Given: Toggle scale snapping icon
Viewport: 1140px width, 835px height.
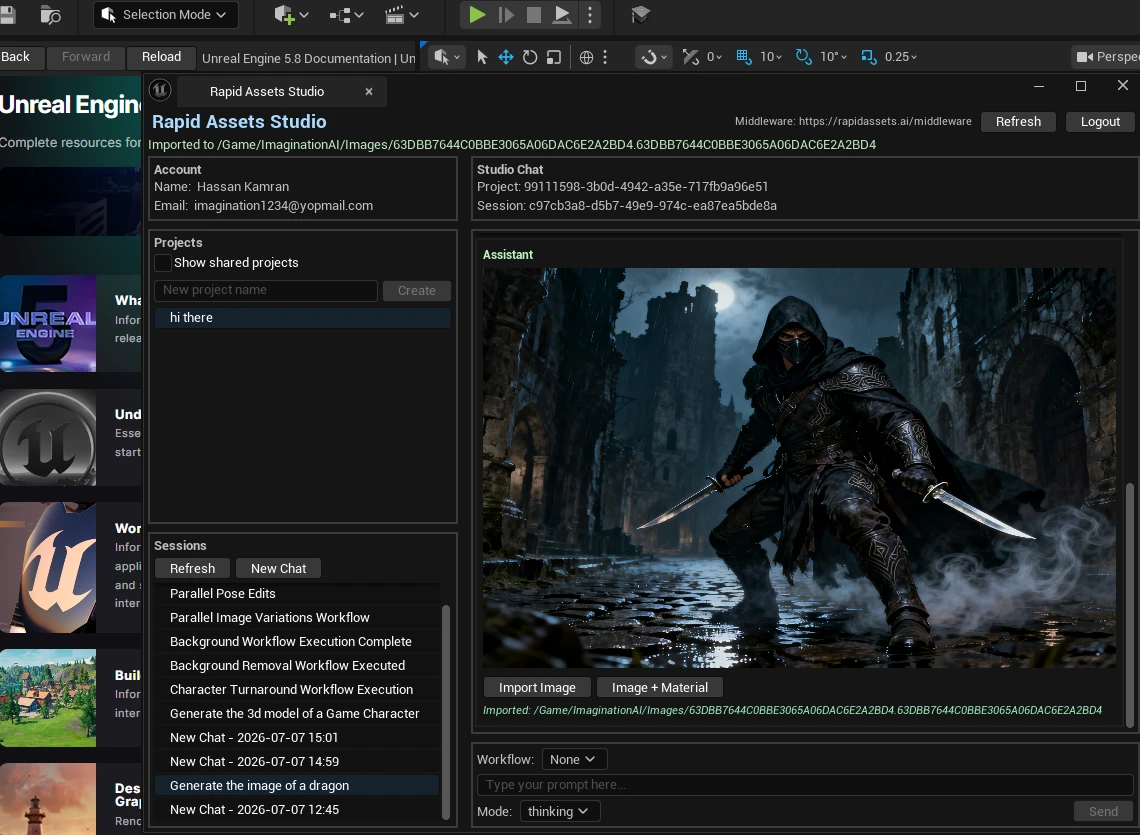Looking at the screenshot, I should click(x=869, y=57).
